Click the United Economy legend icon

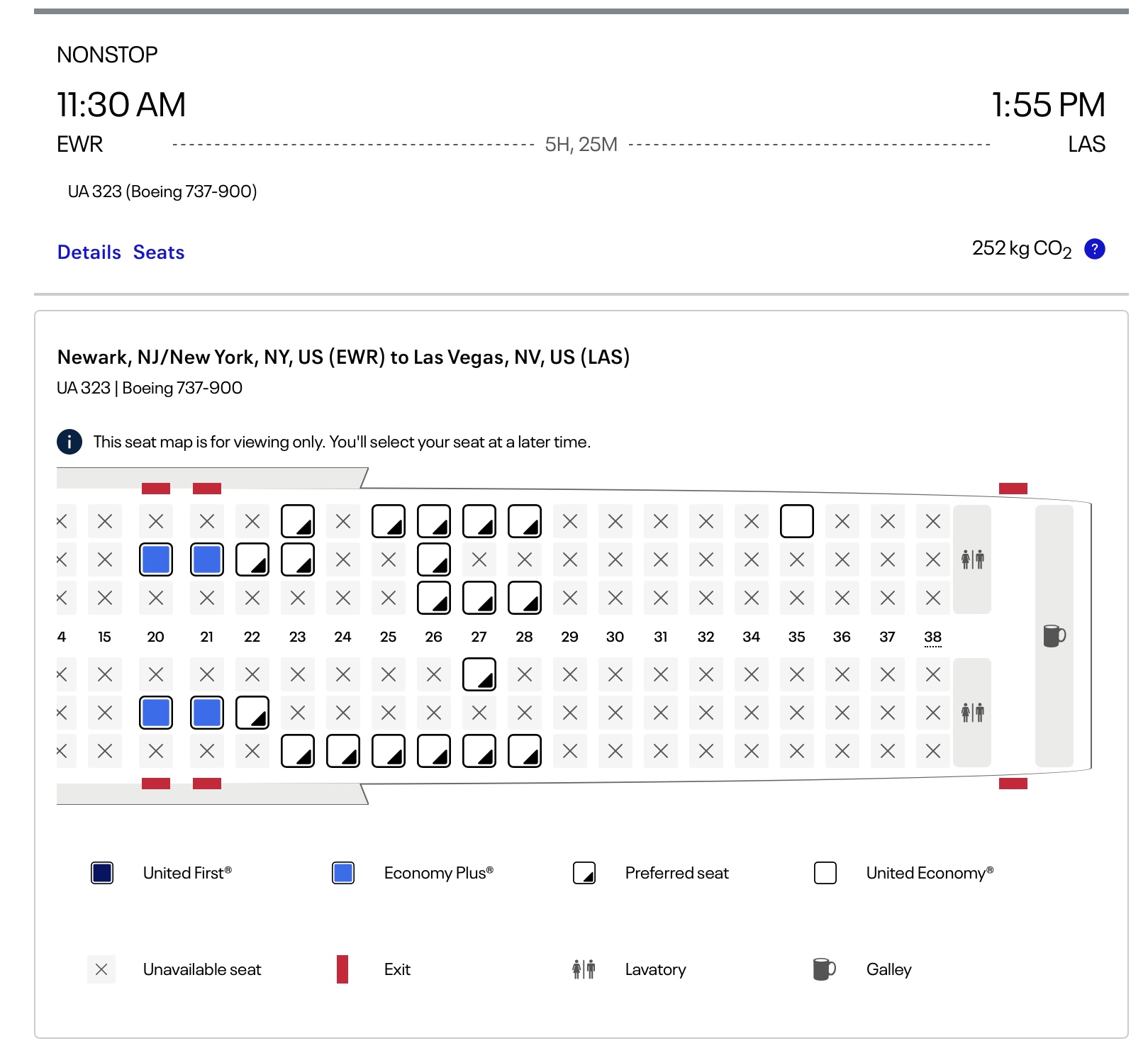pos(825,873)
